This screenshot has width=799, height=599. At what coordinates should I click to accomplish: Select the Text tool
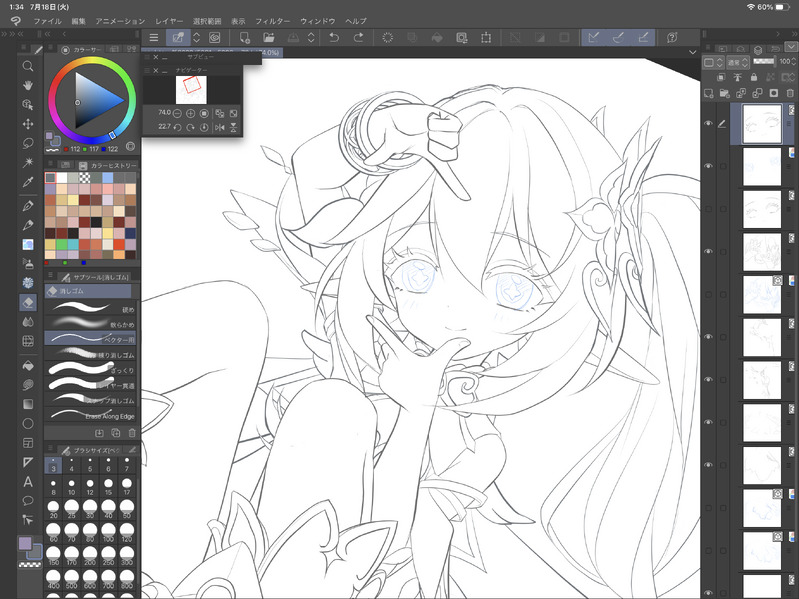click(x=28, y=481)
